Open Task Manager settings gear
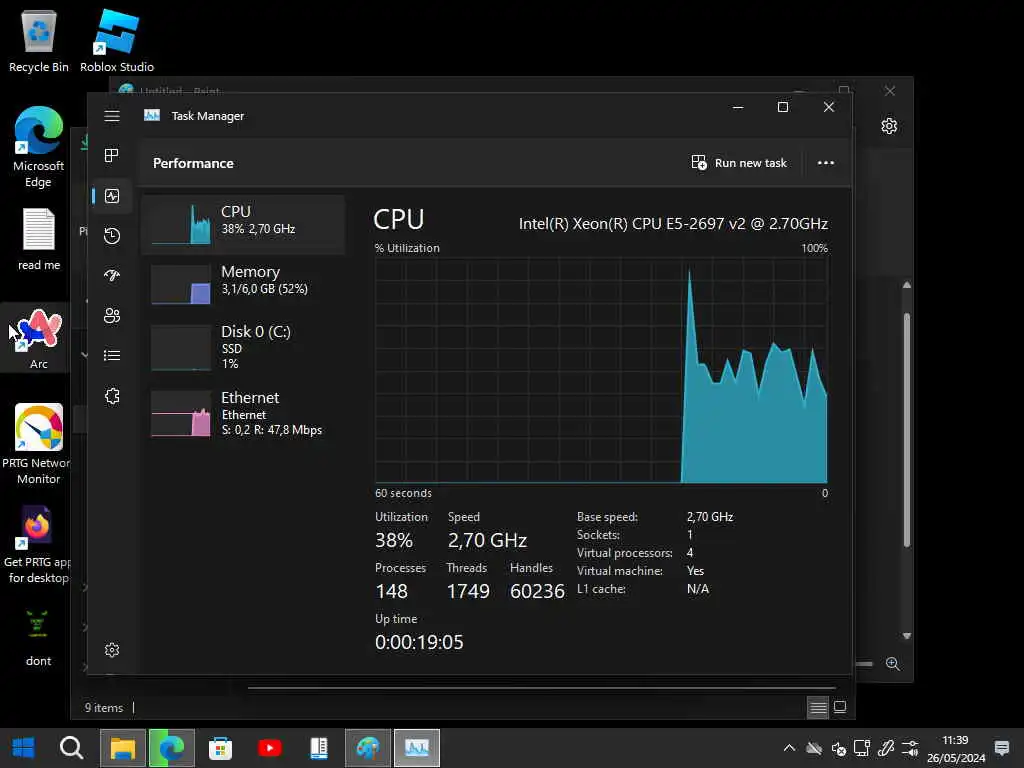Image resolution: width=1024 pixels, height=768 pixels. (x=112, y=650)
